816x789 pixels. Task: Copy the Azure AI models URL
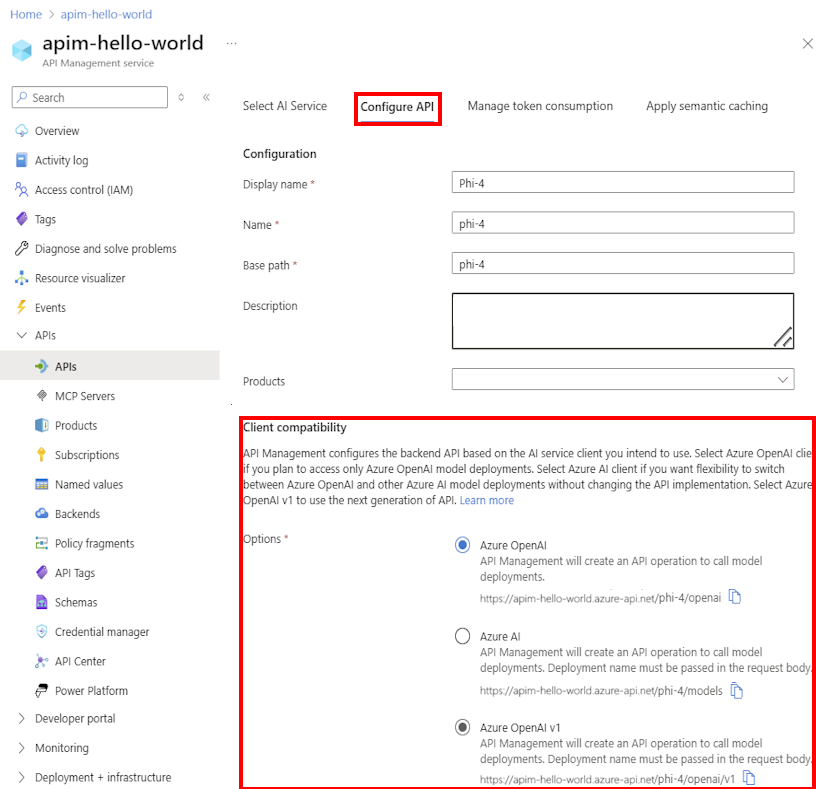[736, 690]
